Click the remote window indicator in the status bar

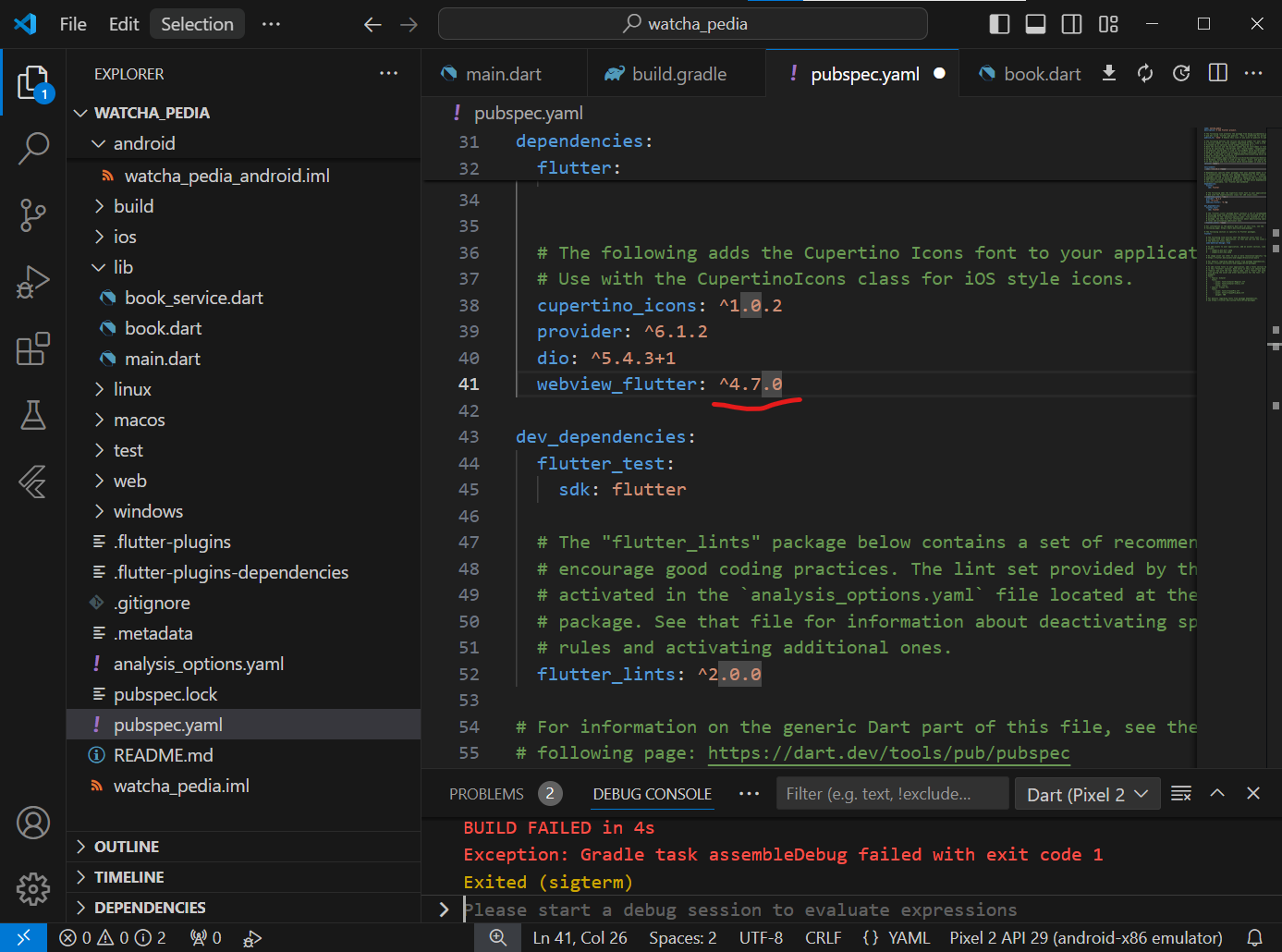point(23,937)
